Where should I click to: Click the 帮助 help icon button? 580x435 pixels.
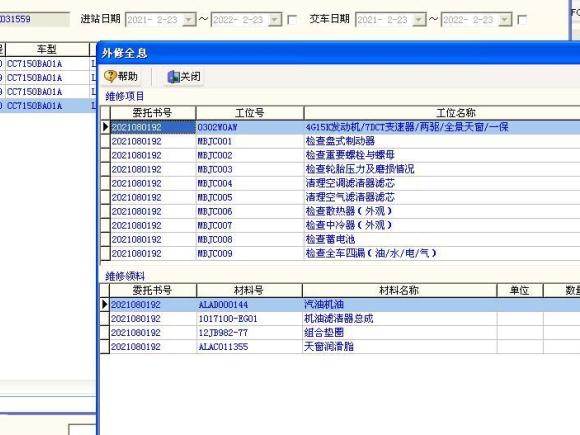(121, 77)
